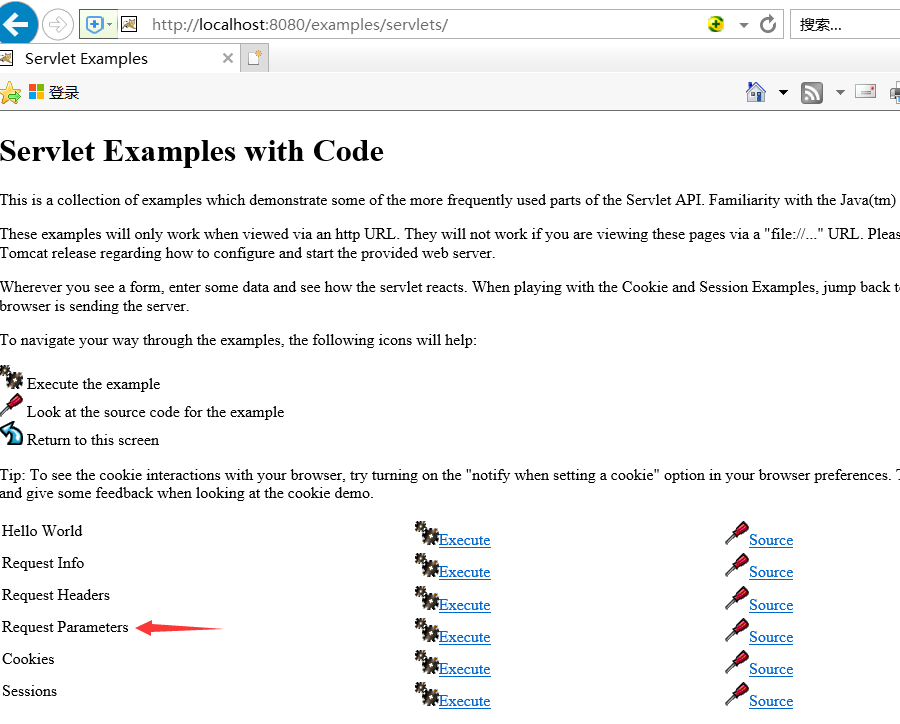This screenshot has height=724, width=900.
Task: Execute the Cookies example
Action: coord(464,669)
